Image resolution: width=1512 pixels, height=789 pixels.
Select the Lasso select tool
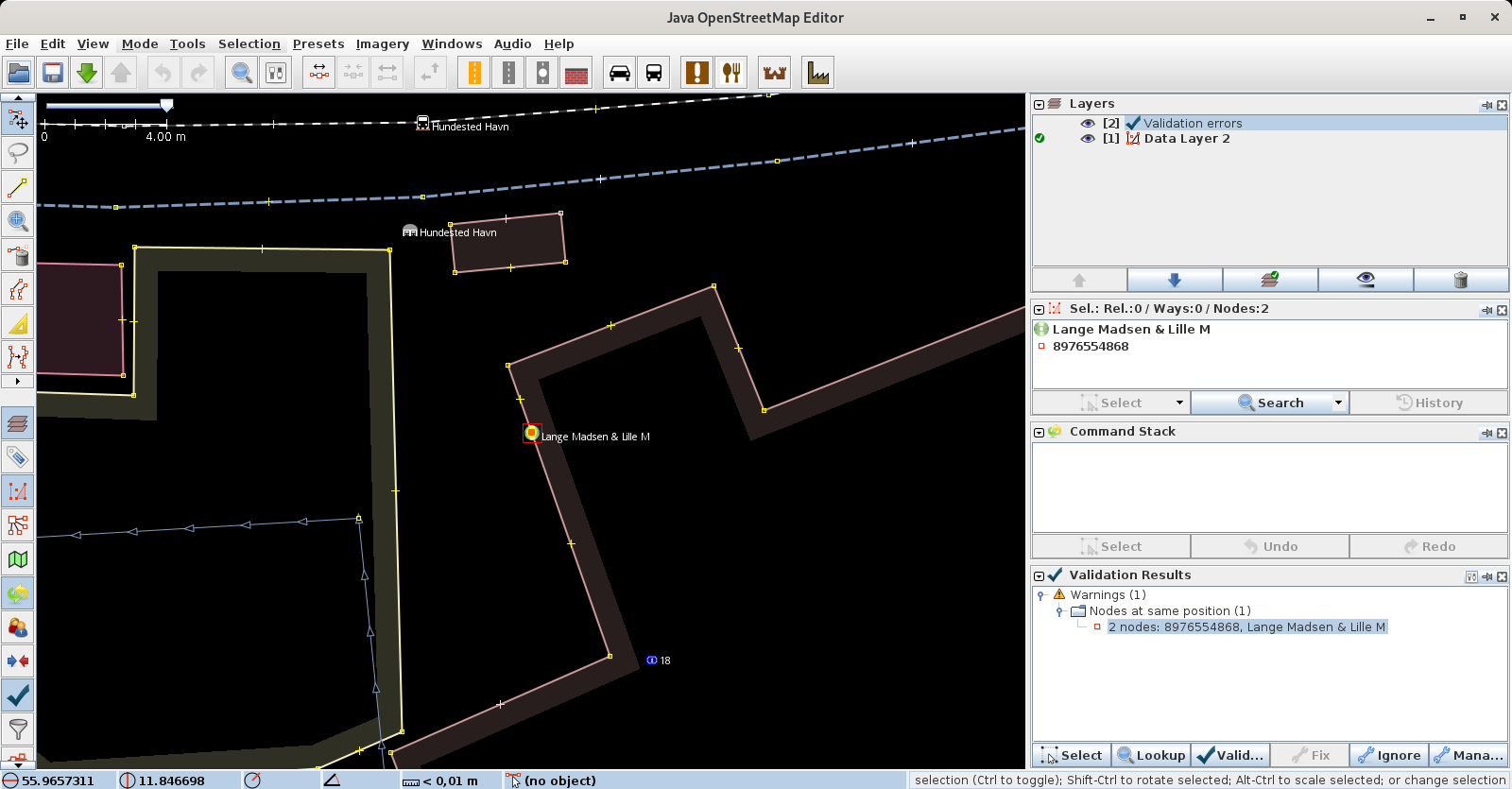18,152
